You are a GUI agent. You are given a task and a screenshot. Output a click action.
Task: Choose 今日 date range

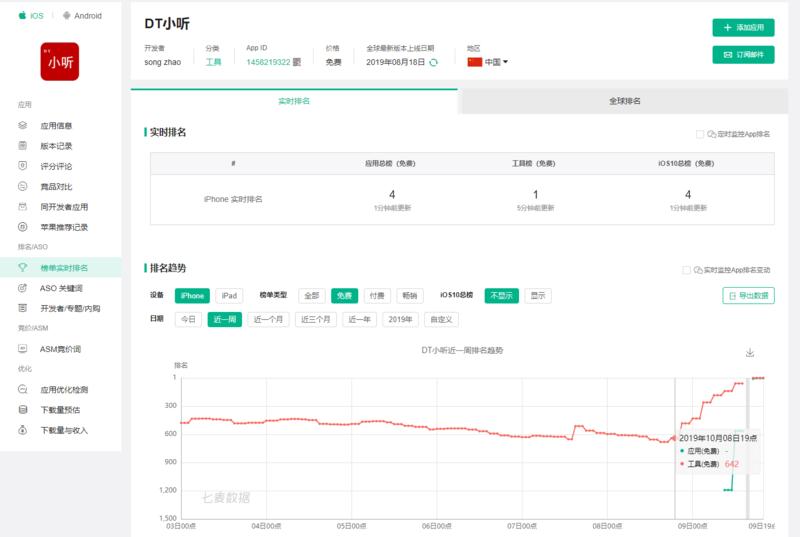pos(188,319)
